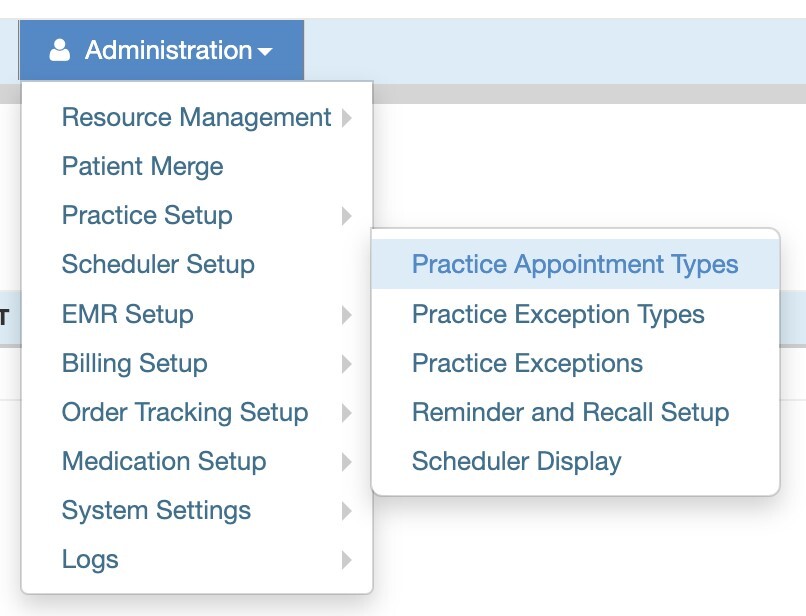
Task: Open Reminder and Recall Setup
Action: (x=570, y=412)
